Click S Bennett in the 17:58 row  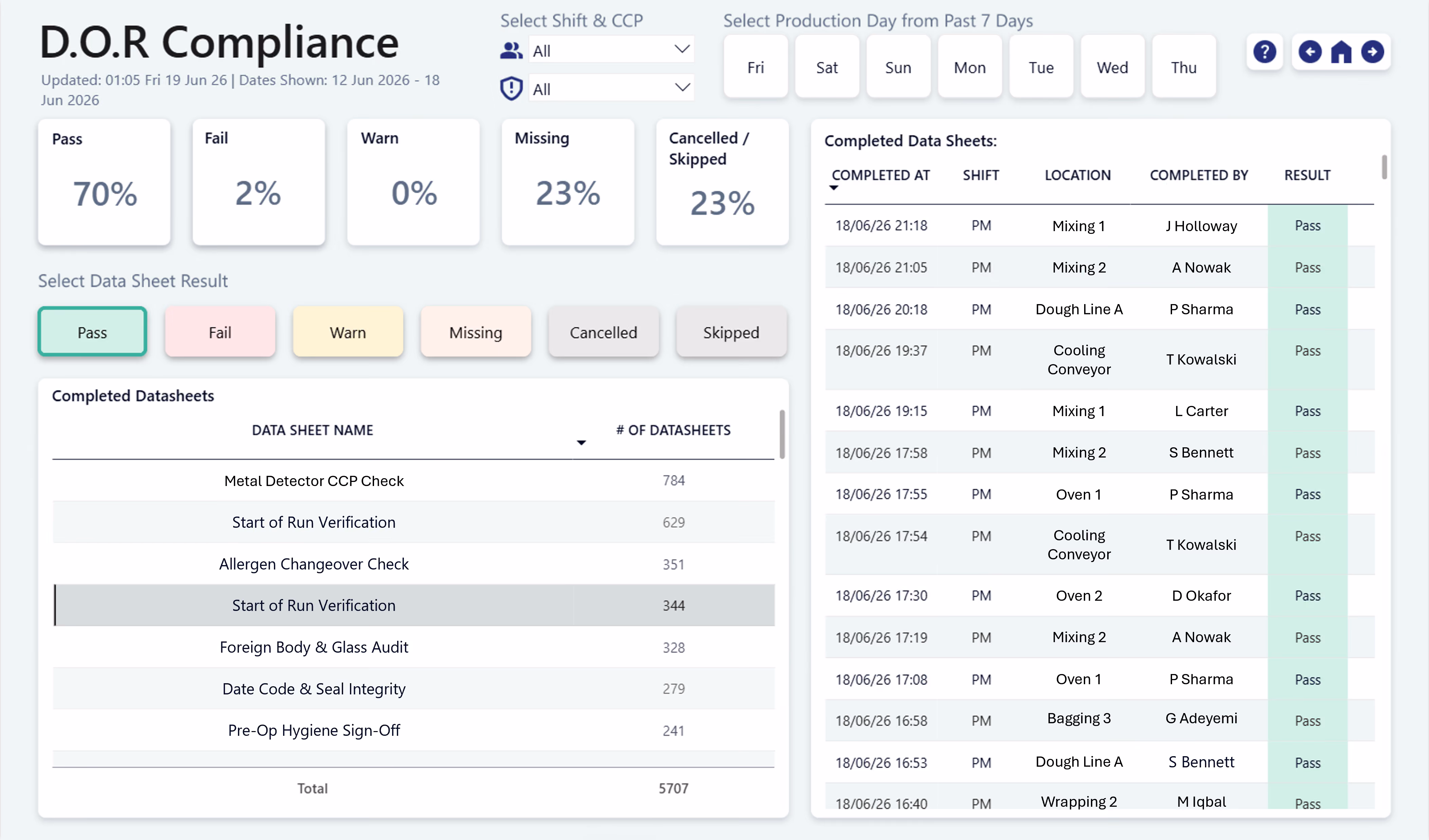coord(1201,452)
